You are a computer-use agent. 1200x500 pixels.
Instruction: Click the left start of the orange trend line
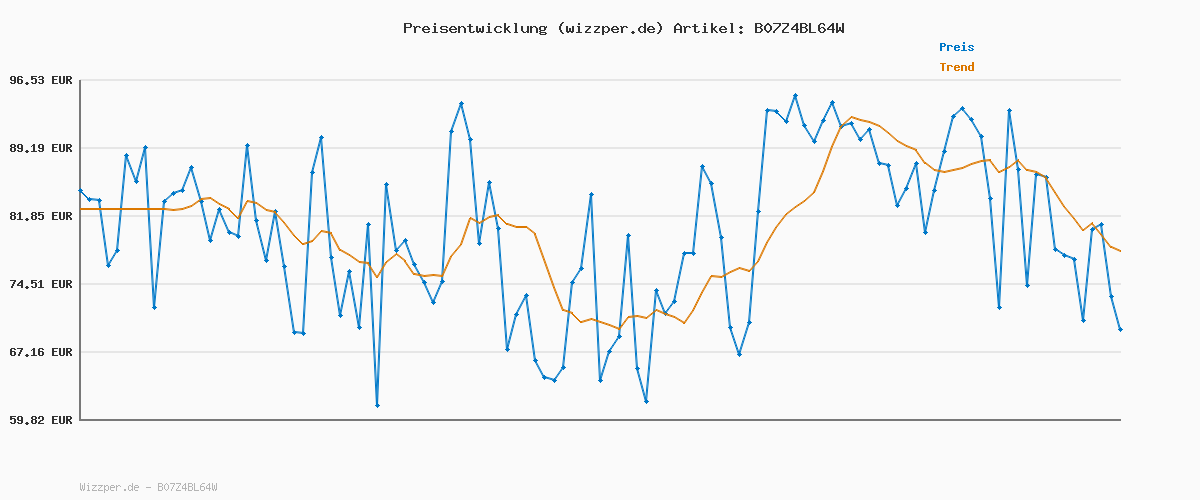(81, 209)
